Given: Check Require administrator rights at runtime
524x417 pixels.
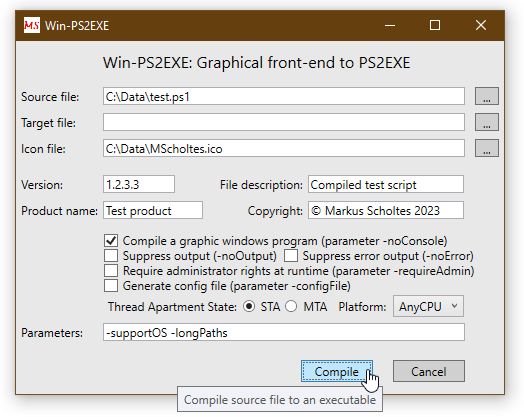Looking at the screenshot, I should 111,271.
